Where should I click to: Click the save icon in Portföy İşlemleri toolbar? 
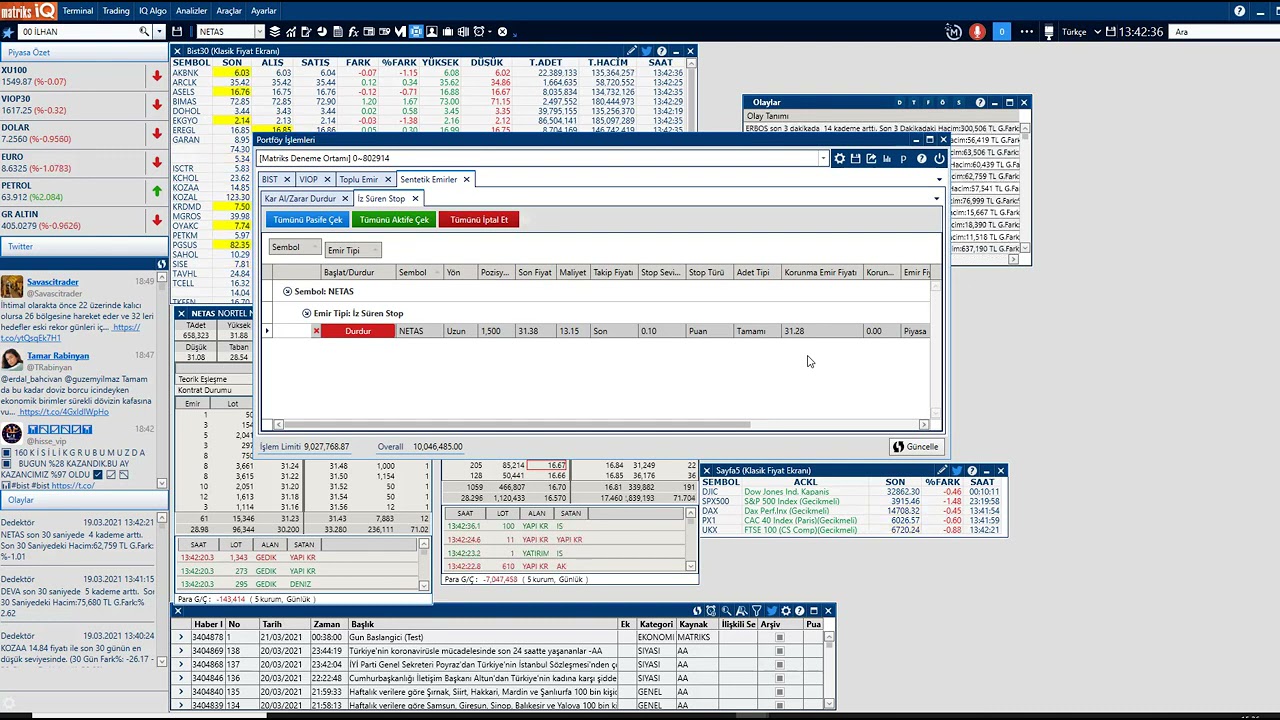(x=855, y=159)
